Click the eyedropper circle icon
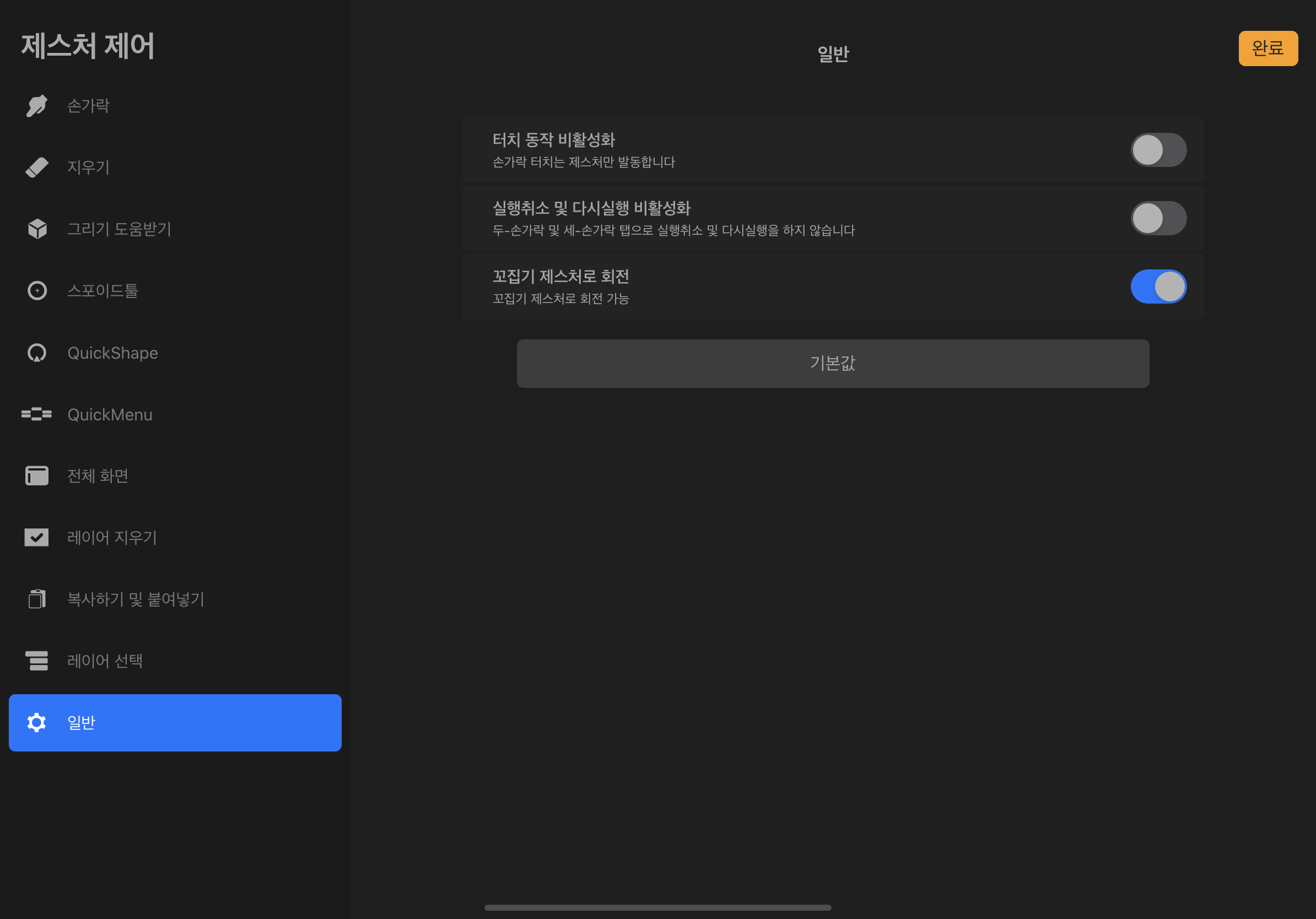Viewport: 1316px width, 919px height. (x=37, y=290)
